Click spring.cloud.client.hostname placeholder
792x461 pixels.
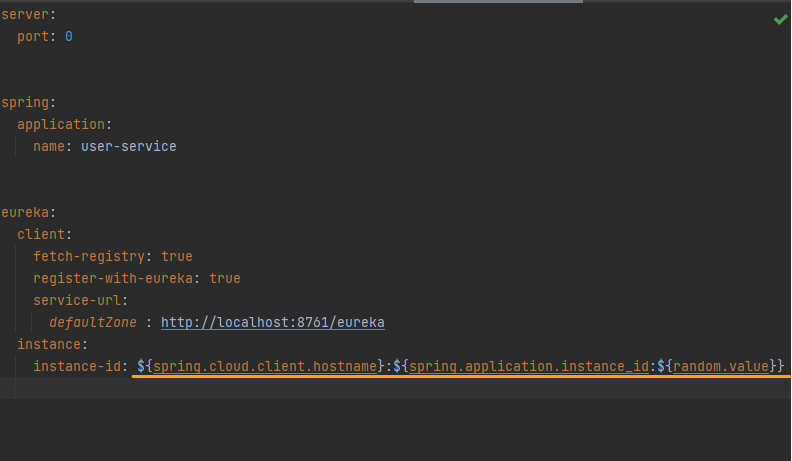[x=265, y=366]
